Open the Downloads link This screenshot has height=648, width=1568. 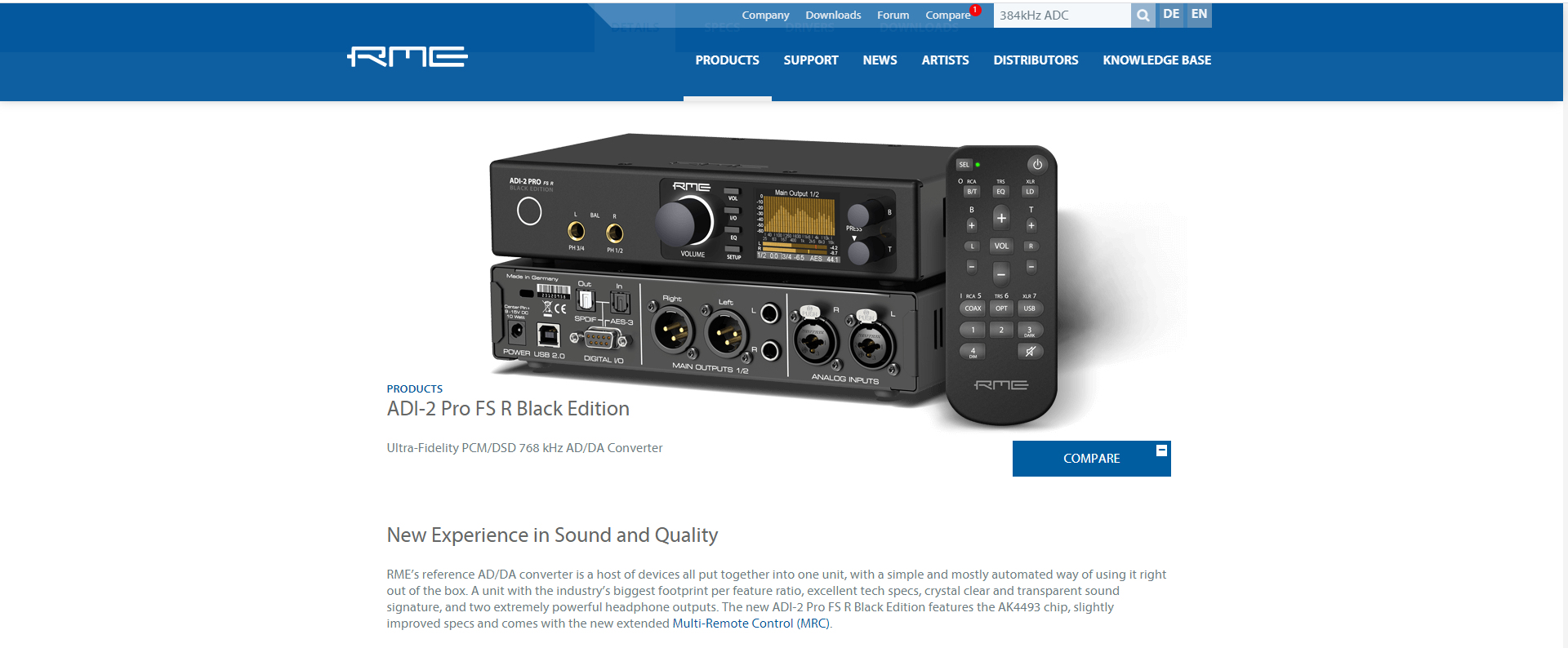pos(833,16)
